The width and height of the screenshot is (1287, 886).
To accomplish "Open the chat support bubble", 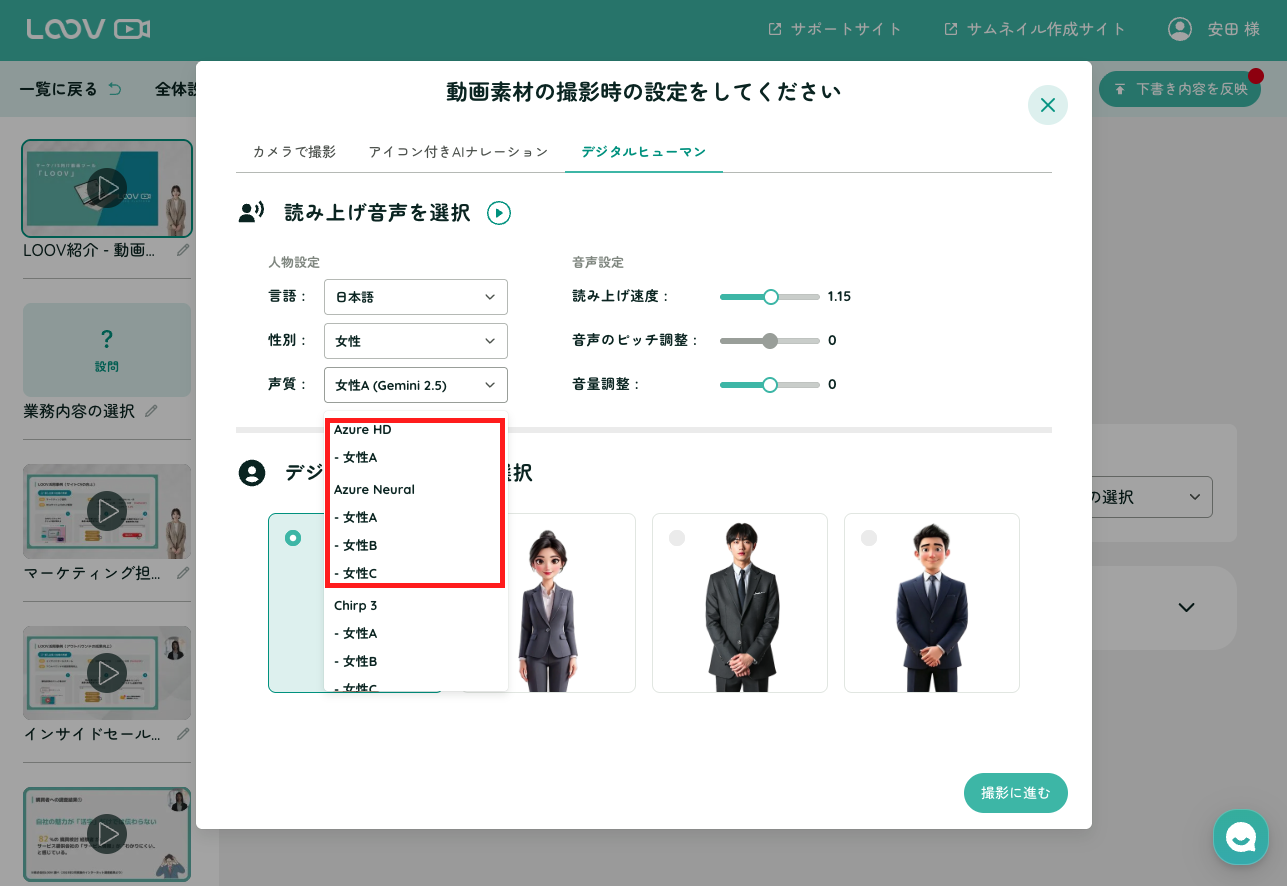I will 1241,837.
